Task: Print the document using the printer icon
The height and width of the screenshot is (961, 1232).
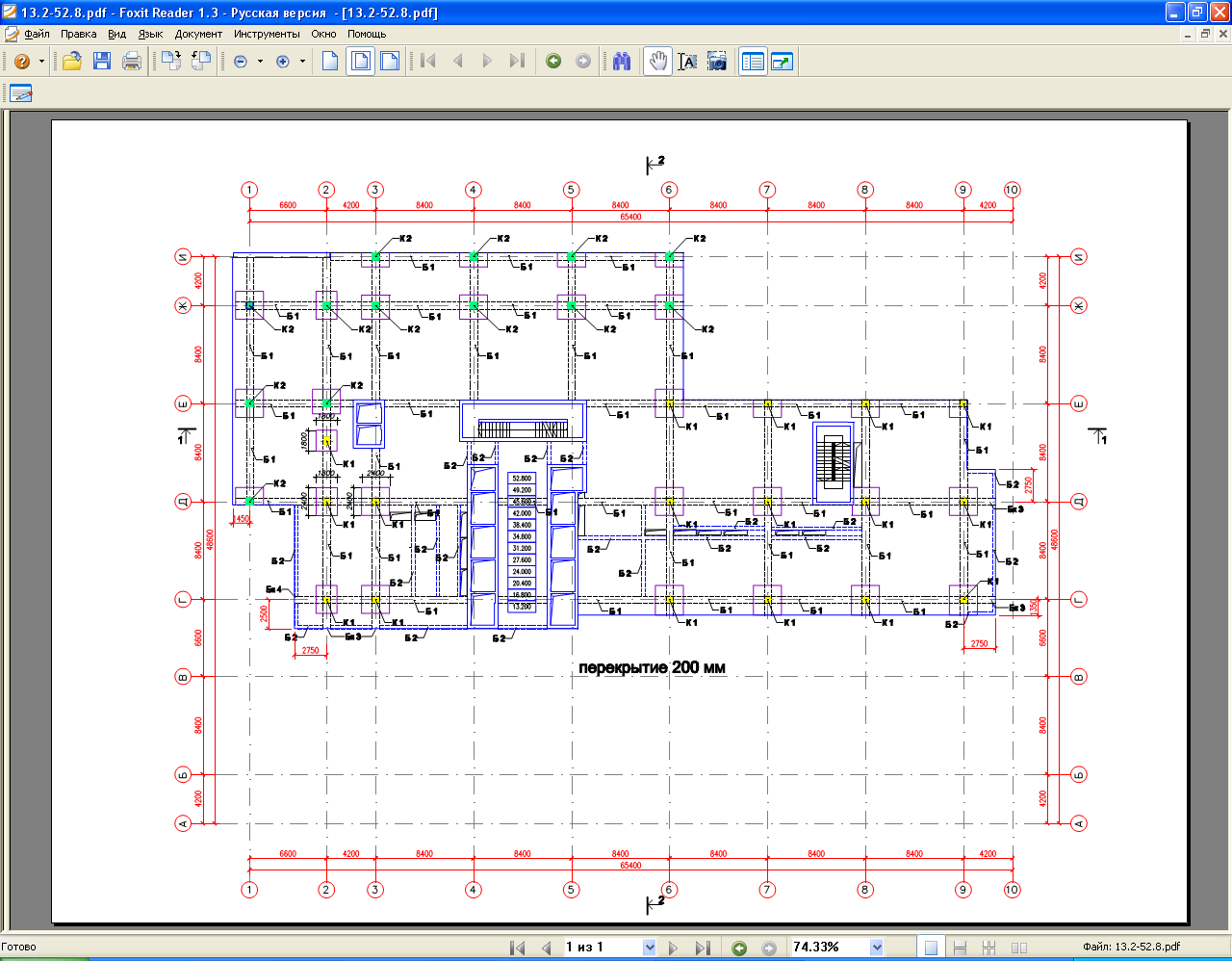Action: click(x=132, y=62)
